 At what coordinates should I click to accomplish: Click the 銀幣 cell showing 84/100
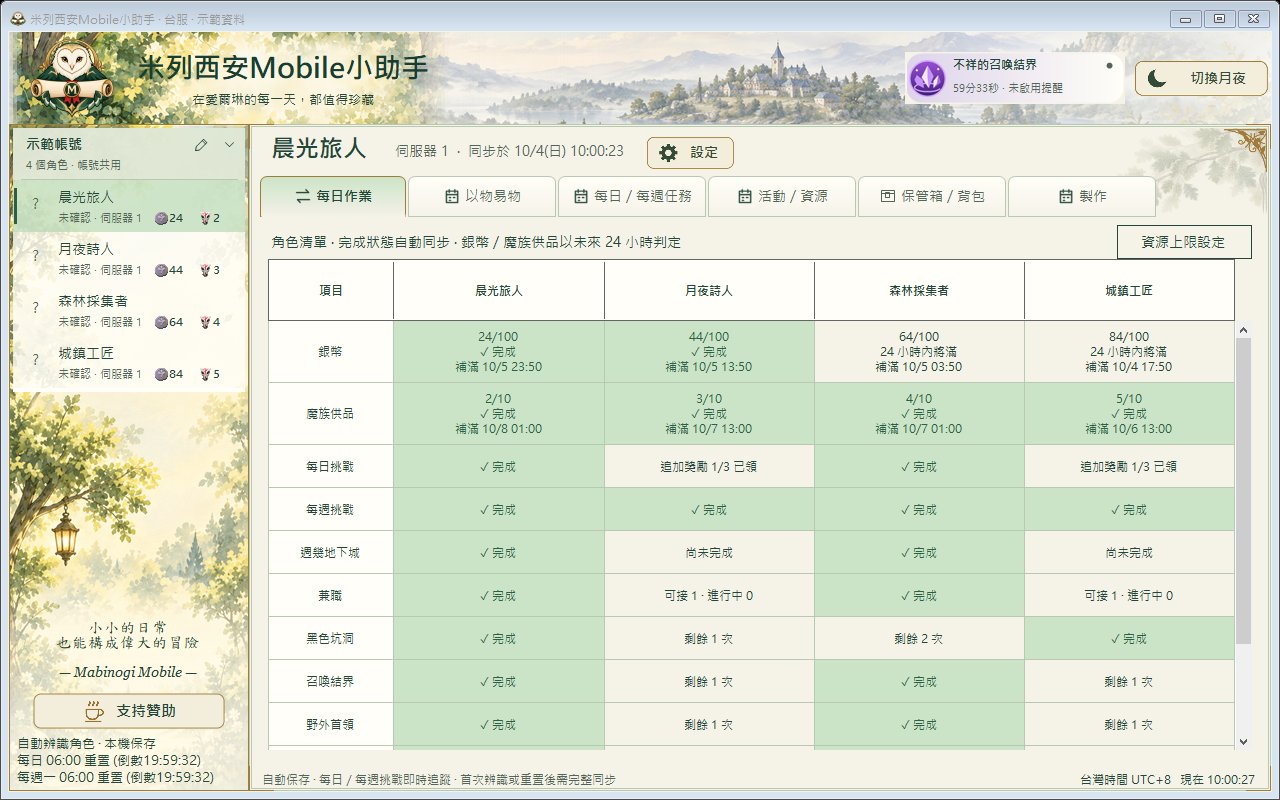pos(1129,352)
